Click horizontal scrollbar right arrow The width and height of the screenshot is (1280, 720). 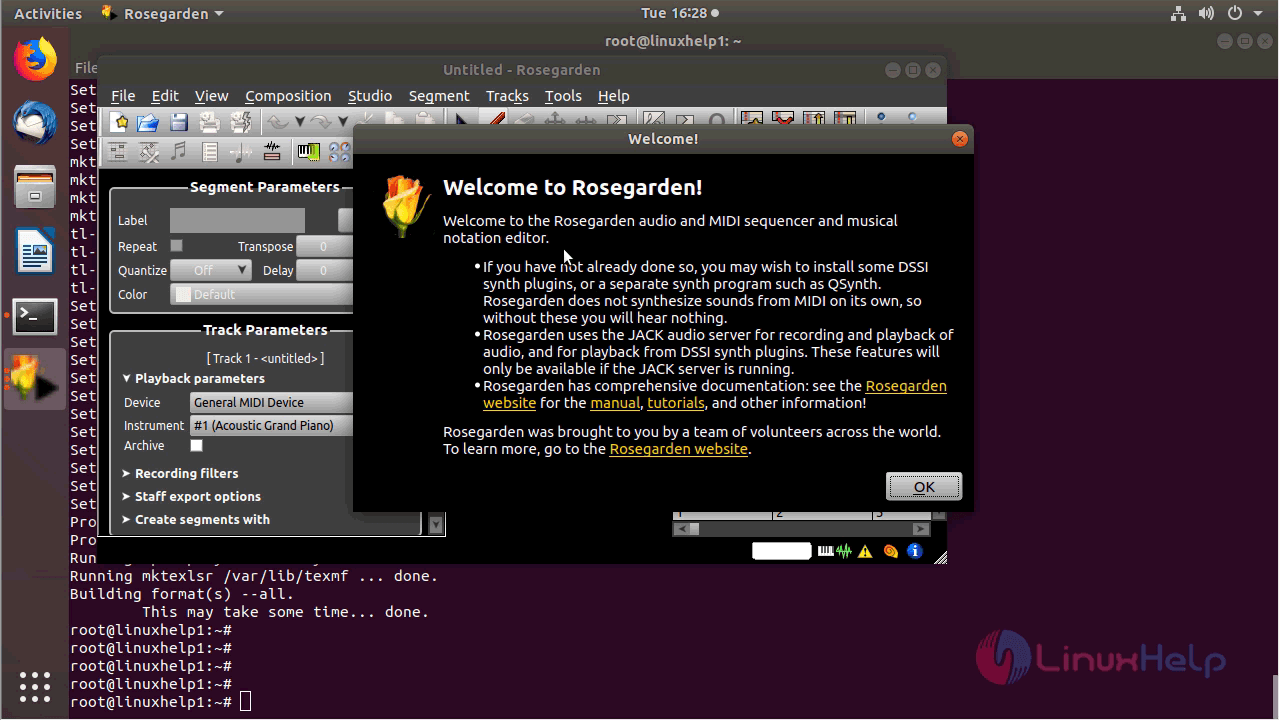pyautogui.click(x=922, y=529)
